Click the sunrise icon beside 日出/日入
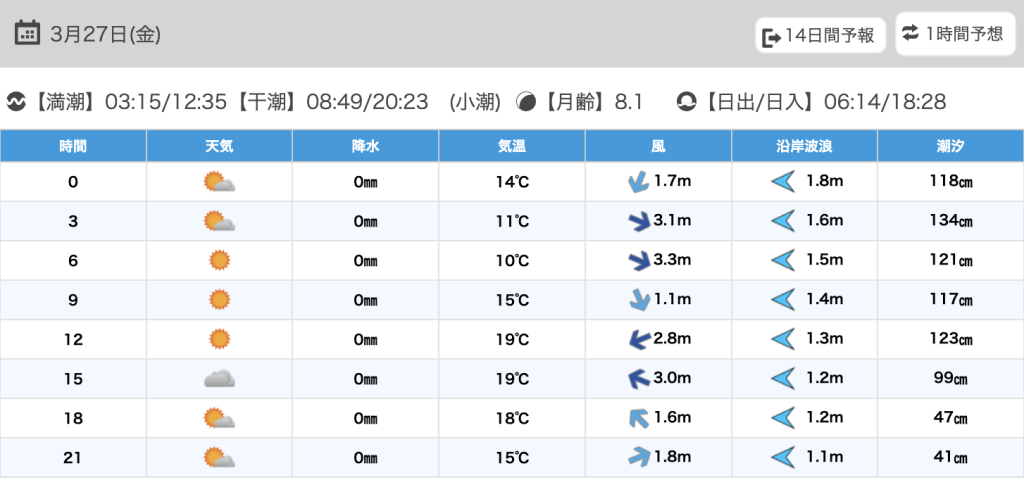This screenshot has height=480, width=1024. tap(687, 102)
